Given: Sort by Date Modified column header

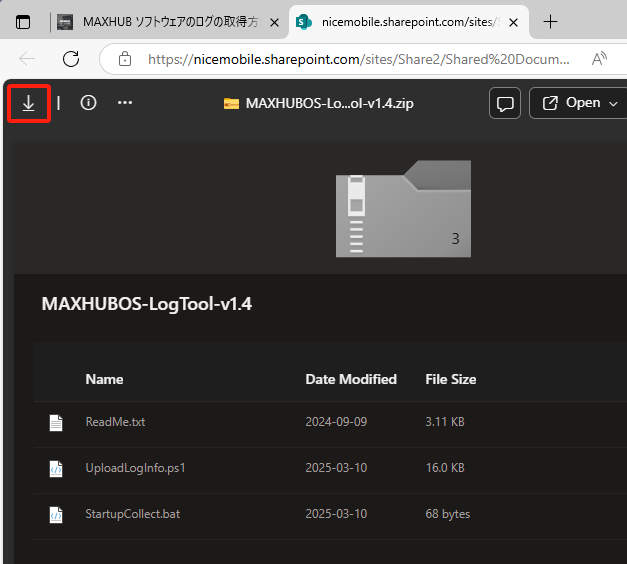Looking at the screenshot, I should pyautogui.click(x=351, y=379).
